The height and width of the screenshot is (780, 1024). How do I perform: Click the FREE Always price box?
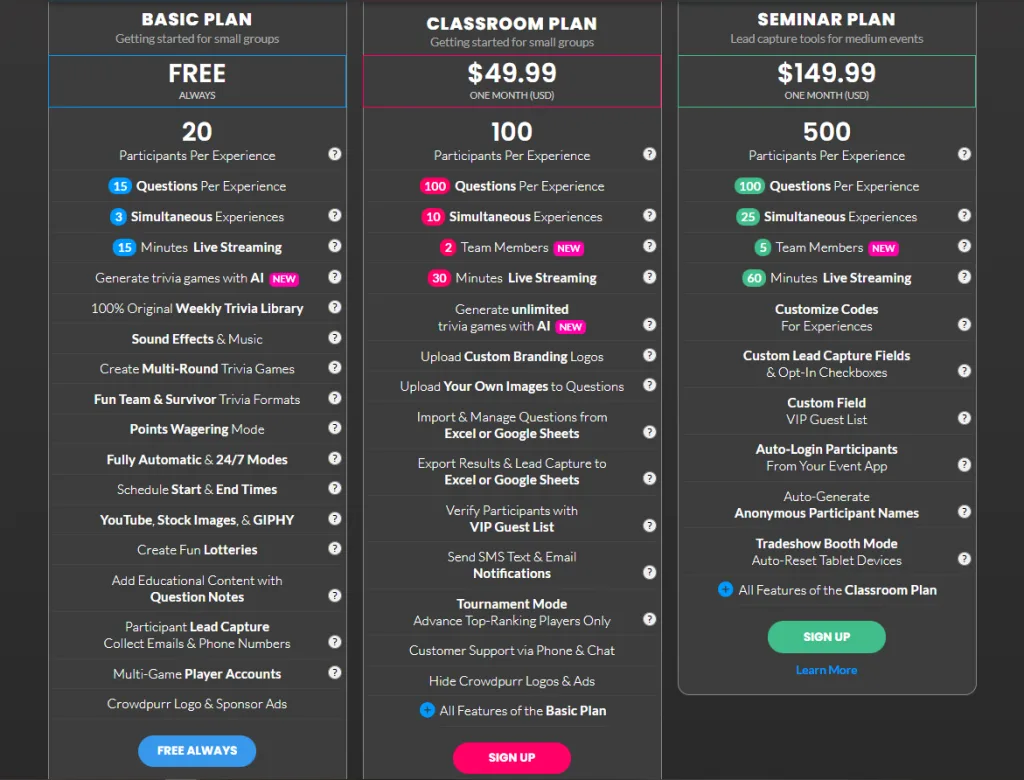197,81
